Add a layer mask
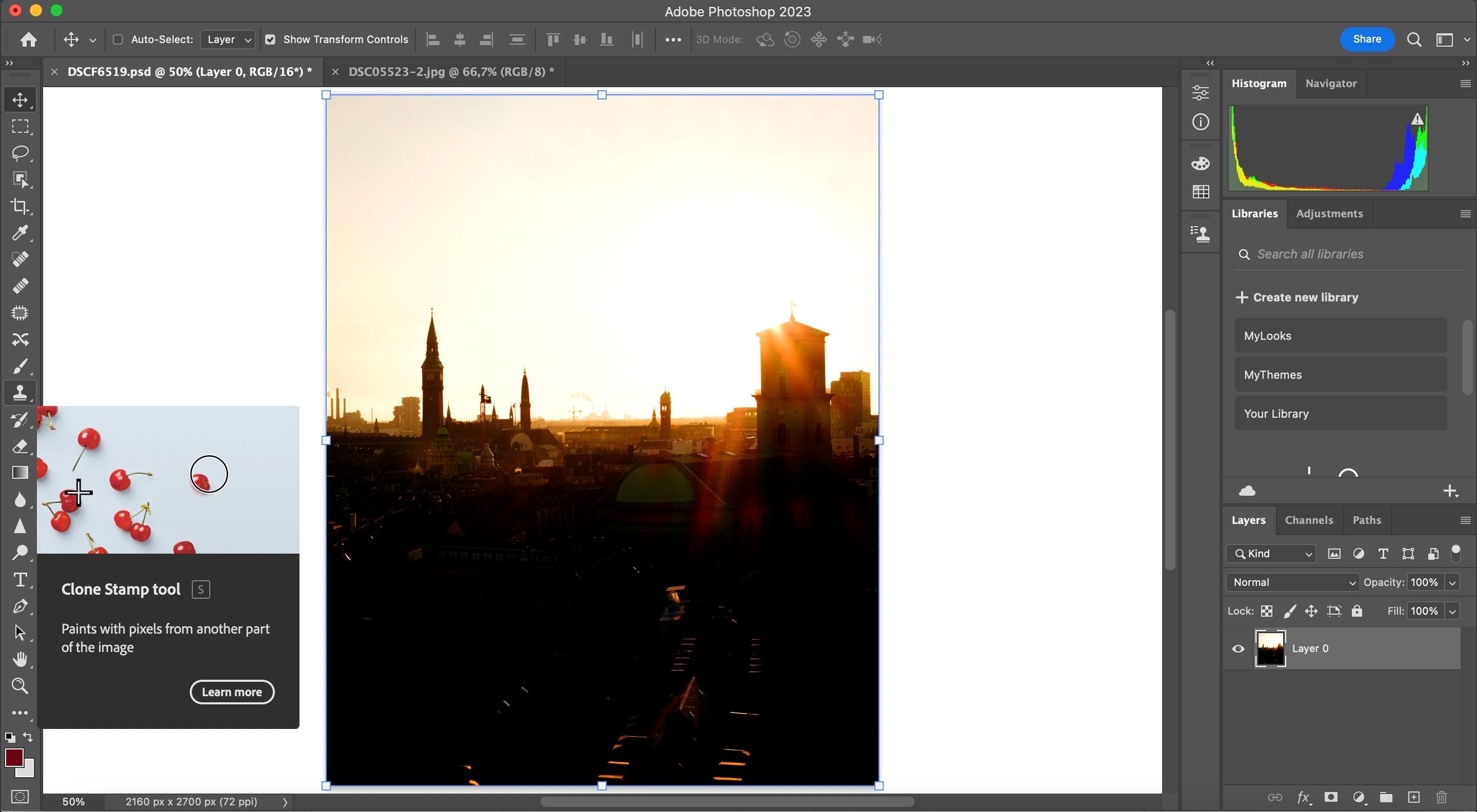This screenshot has height=812, width=1477. pyautogui.click(x=1331, y=797)
